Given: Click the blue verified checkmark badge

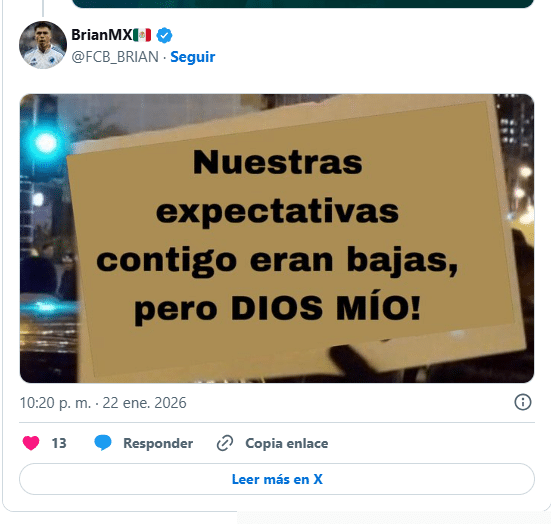Looking at the screenshot, I should (x=164, y=35).
